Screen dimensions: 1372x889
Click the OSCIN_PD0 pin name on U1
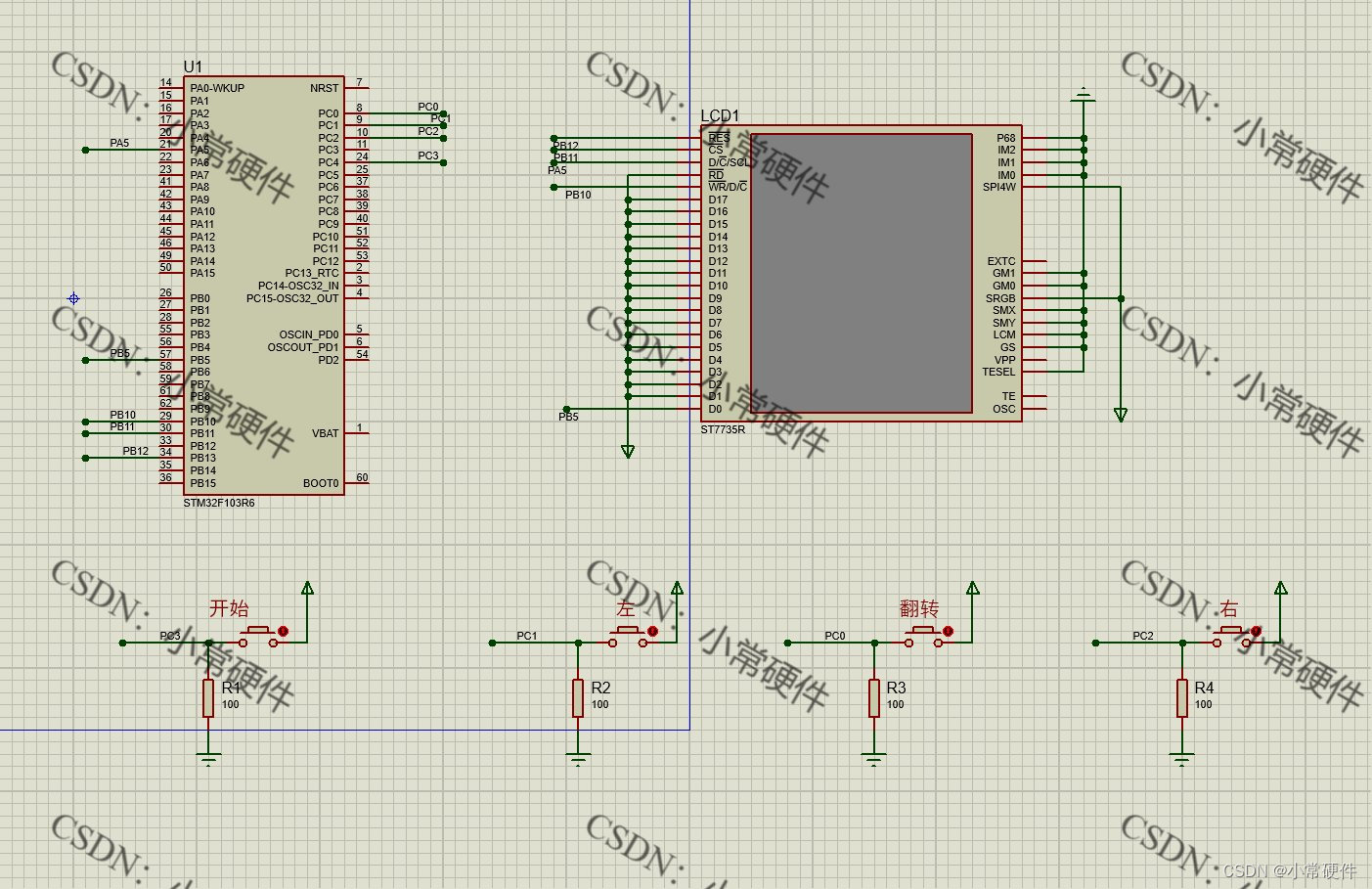coord(309,334)
